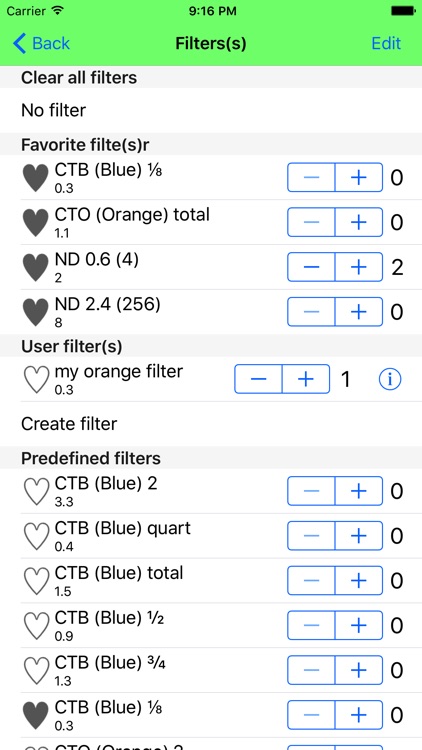This screenshot has width=422, height=750.
Task: Add one CTO (Orange) total filter
Action: pos(359,222)
